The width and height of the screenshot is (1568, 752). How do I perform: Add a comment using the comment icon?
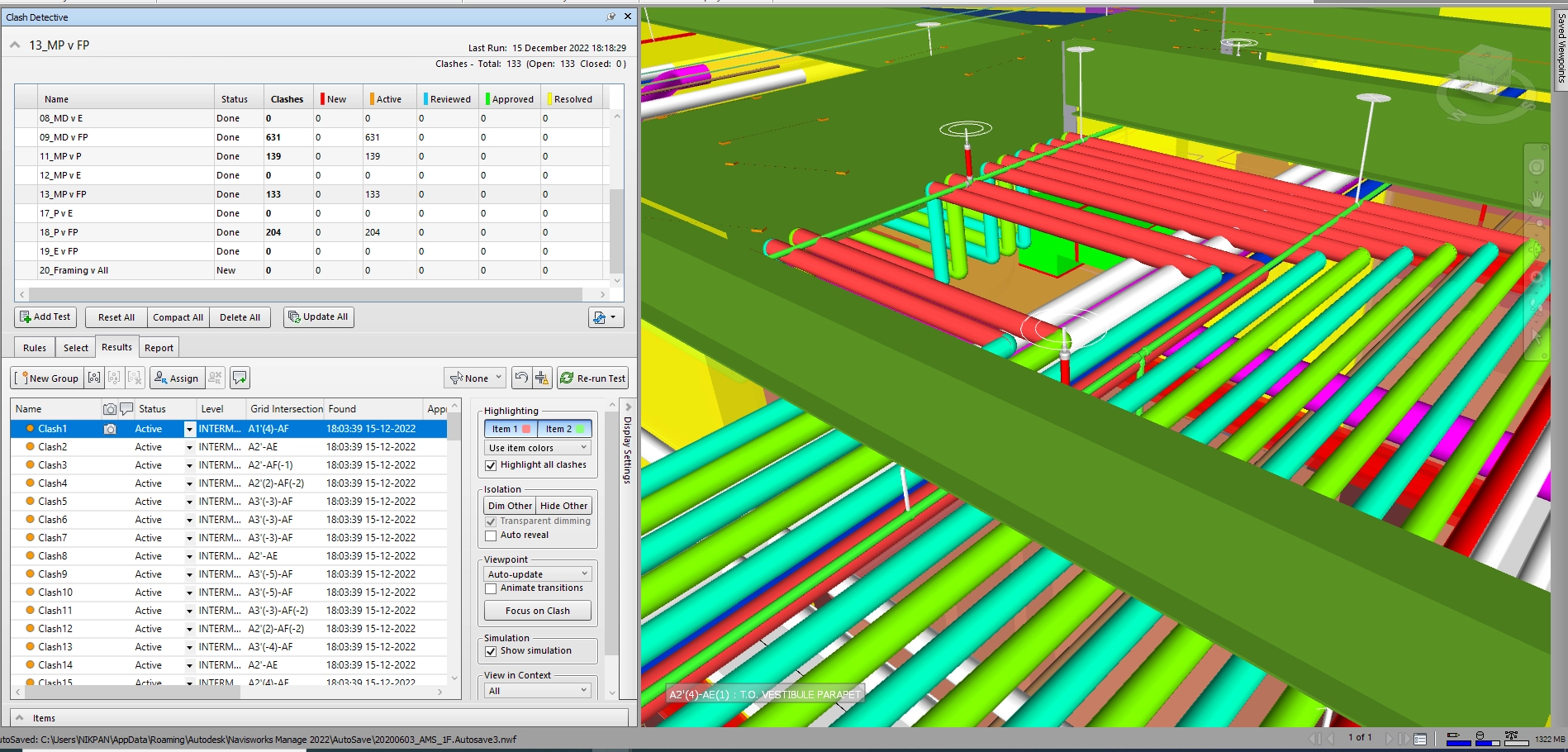coord(239,378)
